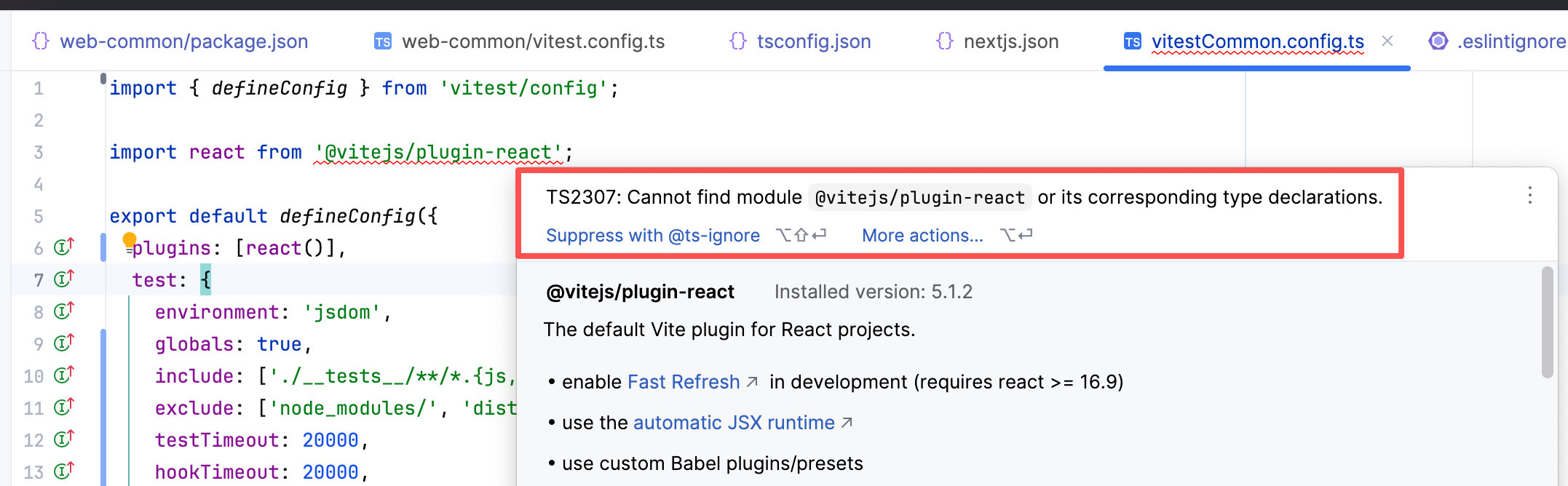The width and height of the screenshot is (1568, 486).
Task: Click the ESLint icon on .eslintignore tab
Action: pyautogui.click(x=1438, y=41)
